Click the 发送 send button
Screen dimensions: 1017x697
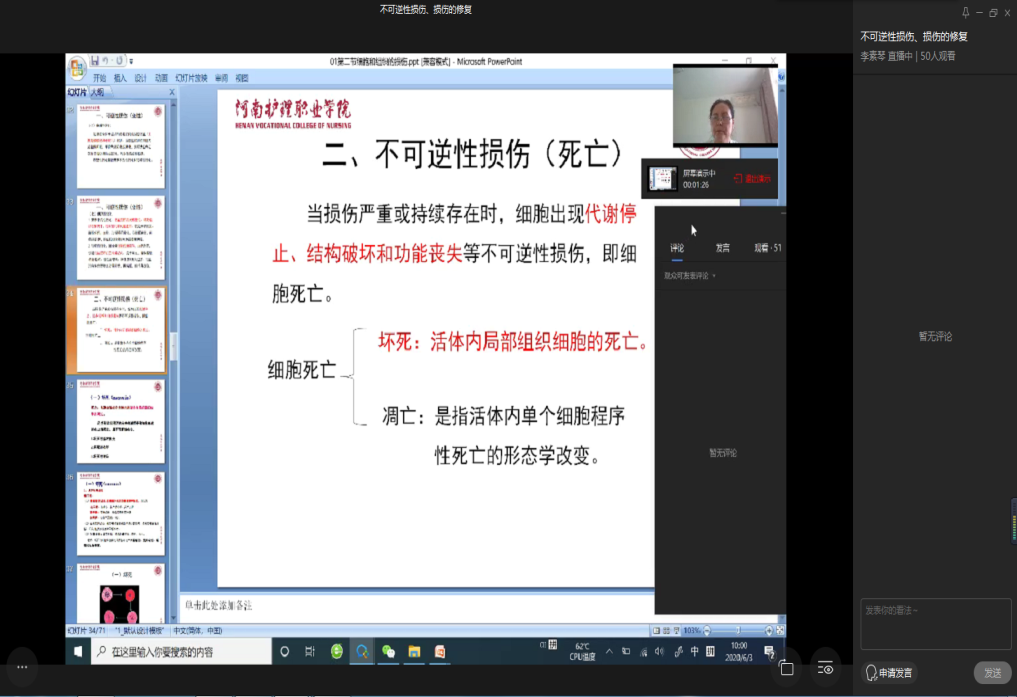click(x=992, y=673)
